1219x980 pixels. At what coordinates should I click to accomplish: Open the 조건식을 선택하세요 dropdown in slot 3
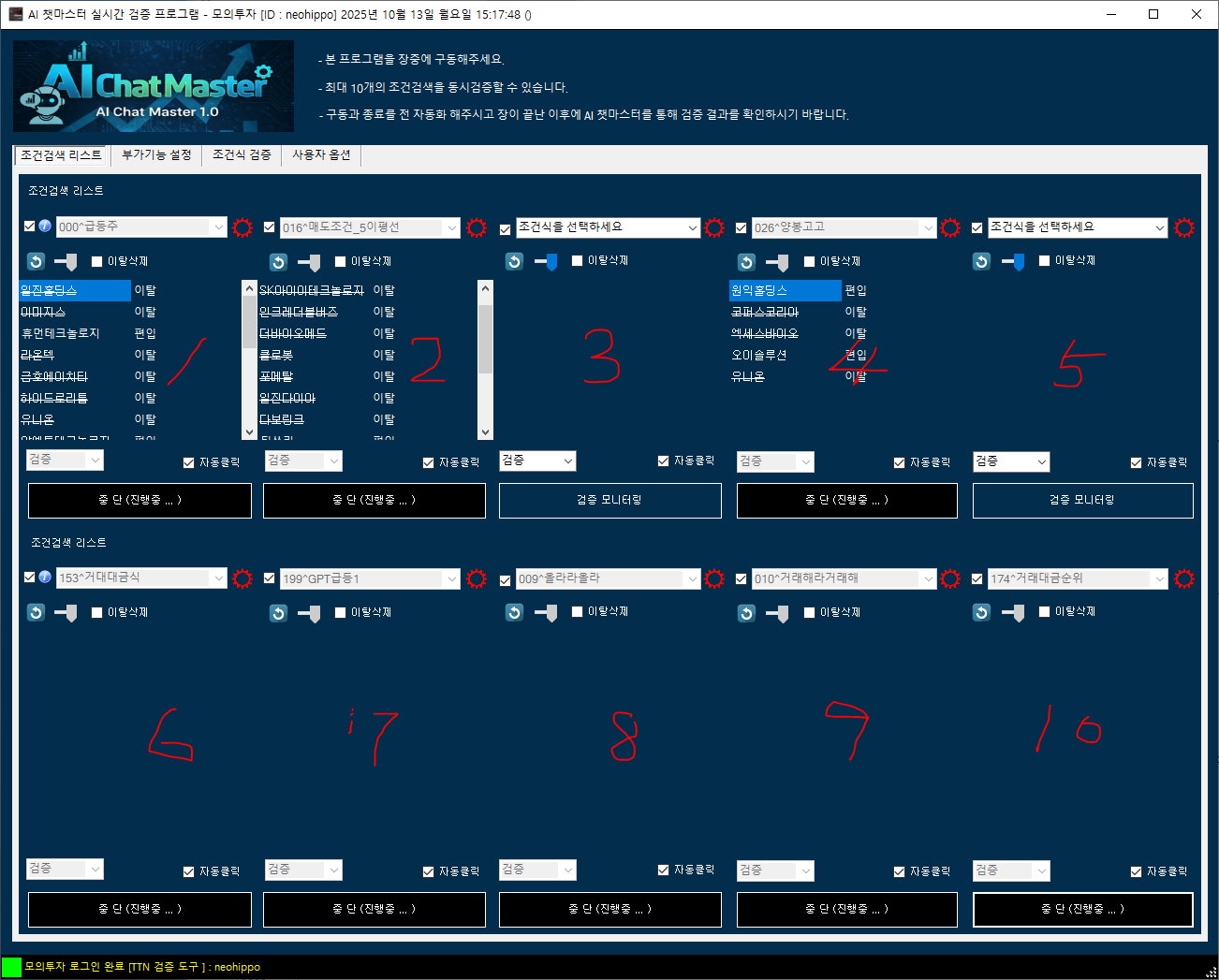click(x=608, y=227)
